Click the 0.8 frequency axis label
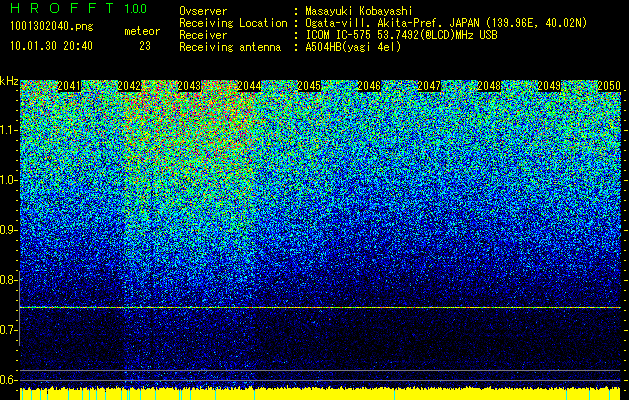Screen dimensions: 629x400 click(8, 280)
